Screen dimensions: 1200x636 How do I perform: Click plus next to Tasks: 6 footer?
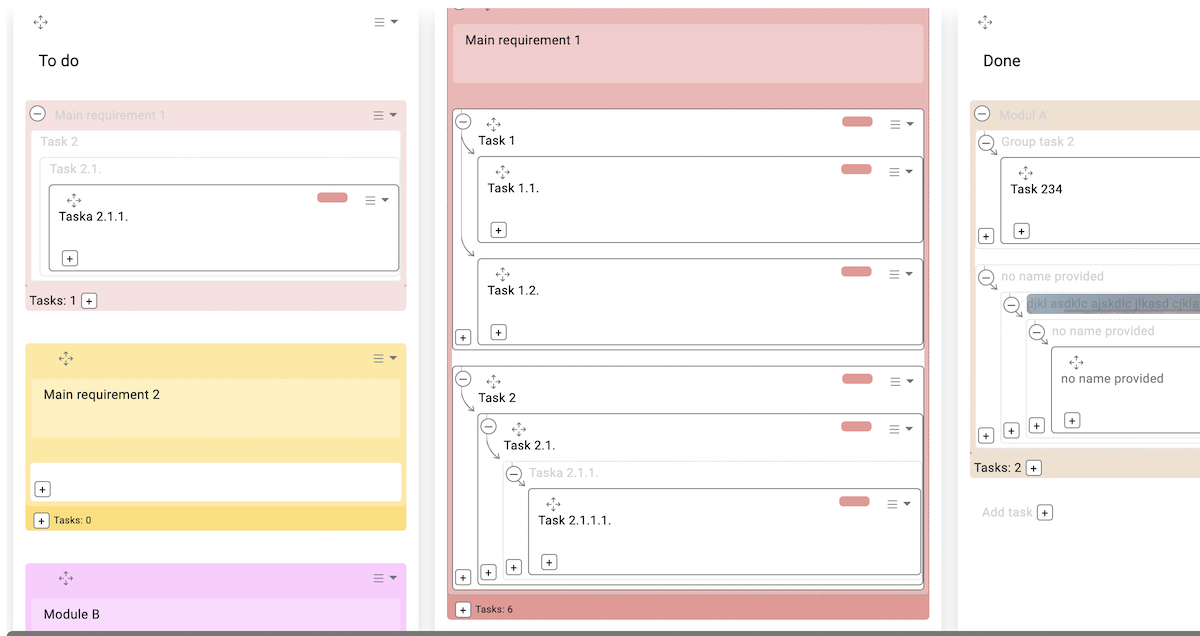point(463,609)
